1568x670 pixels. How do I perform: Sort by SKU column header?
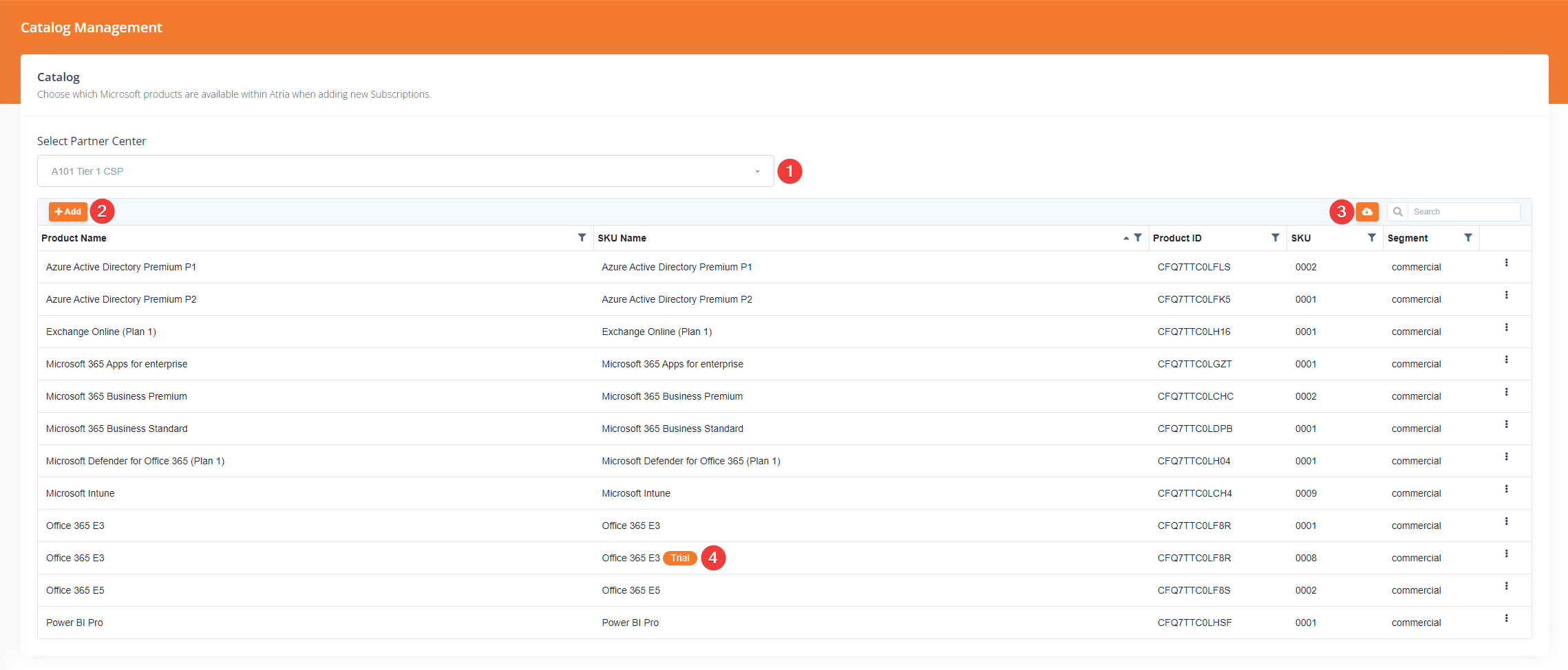[x=1301, y=238]
